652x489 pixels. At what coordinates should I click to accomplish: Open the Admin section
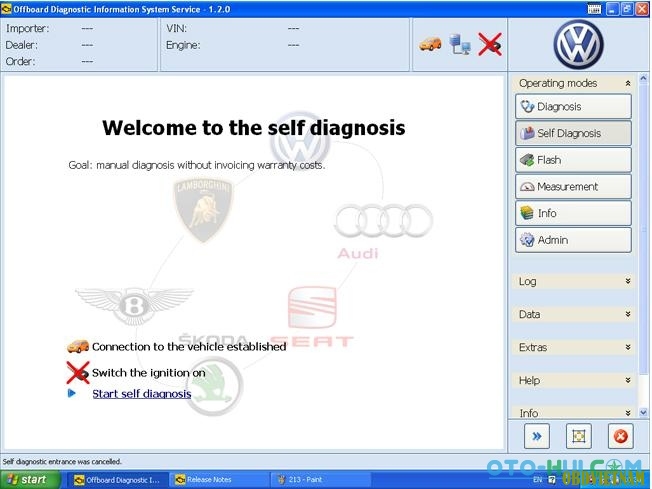click(x=573, y=240)
